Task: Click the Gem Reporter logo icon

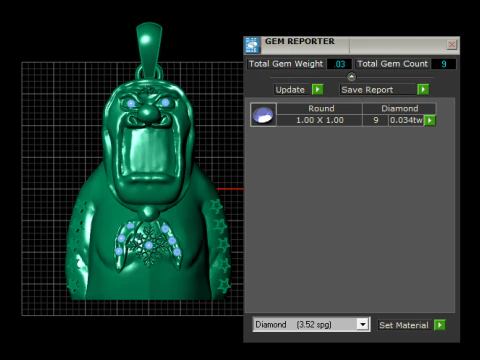Action: [x=252, y=45]
